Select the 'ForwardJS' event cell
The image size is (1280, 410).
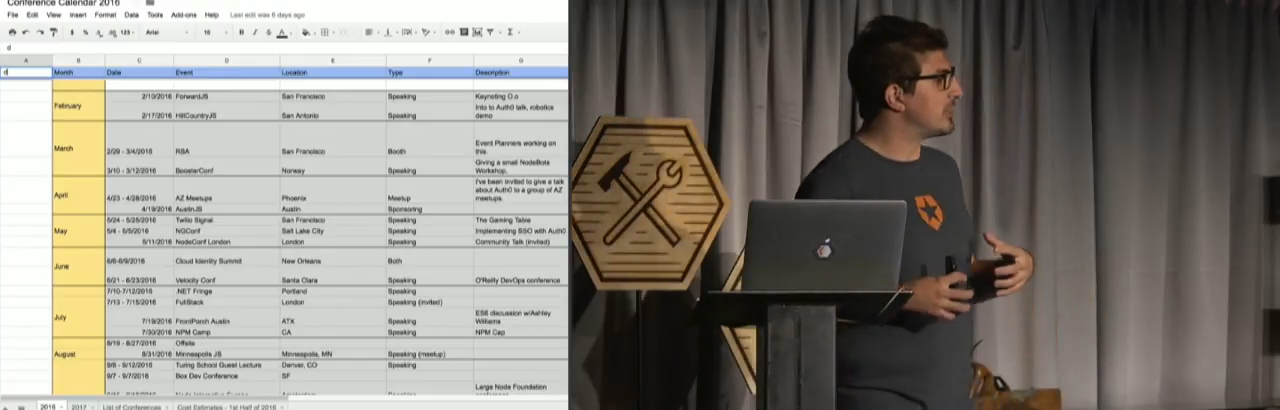[x=226, y=97]
